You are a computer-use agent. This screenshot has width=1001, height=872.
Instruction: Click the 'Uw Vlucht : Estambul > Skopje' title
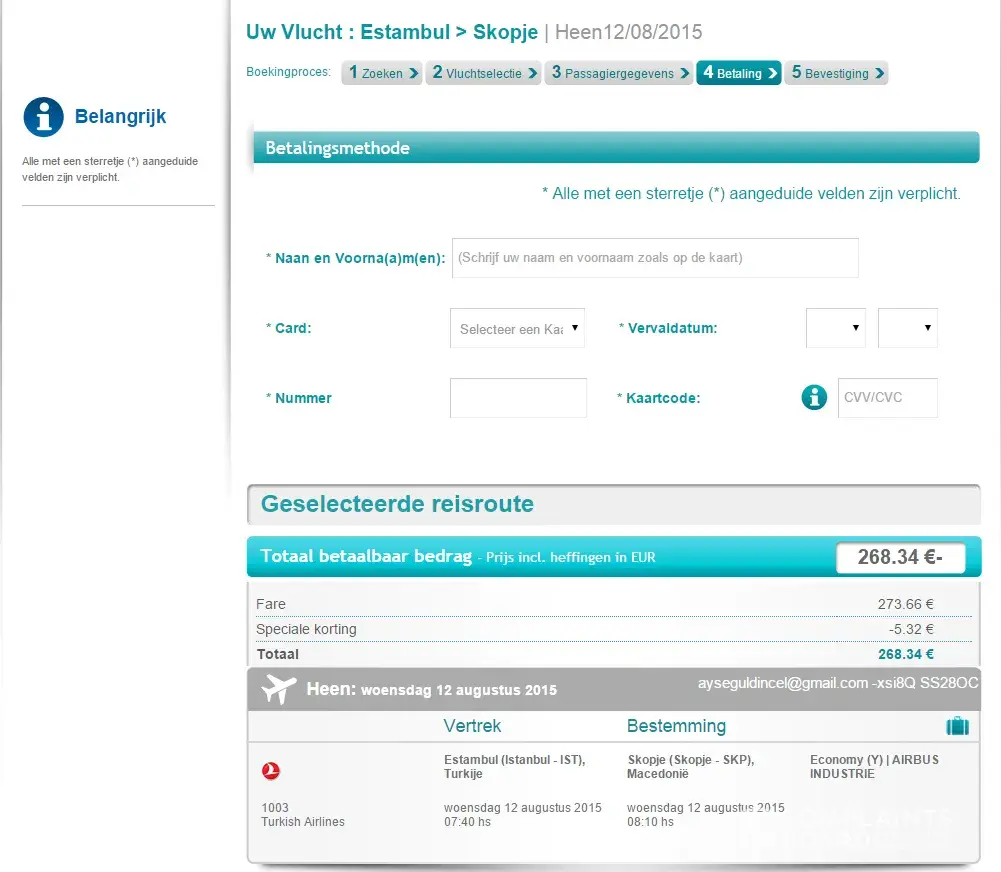coord(392,32)
